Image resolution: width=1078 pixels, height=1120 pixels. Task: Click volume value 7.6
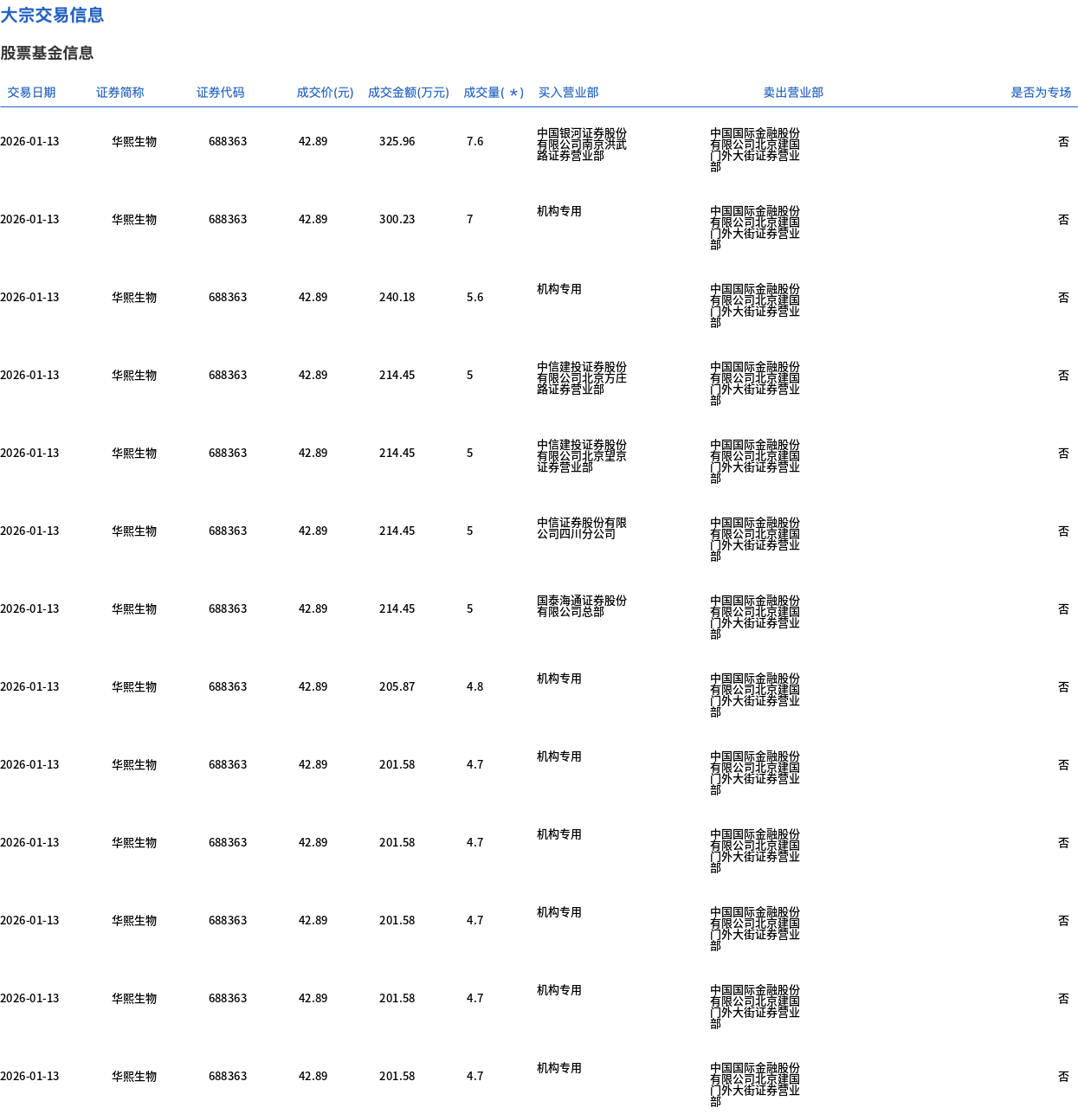[x=474, y=142]
